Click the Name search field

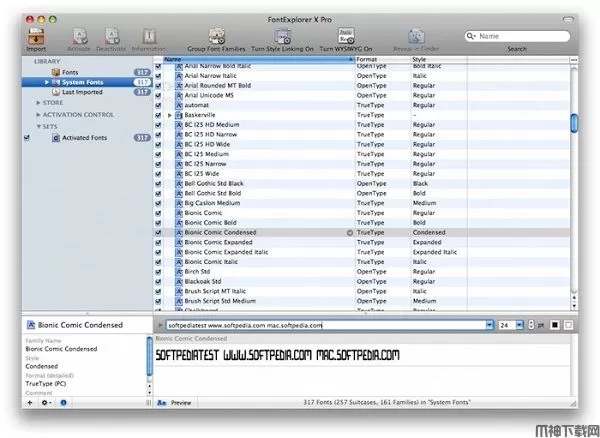(x=517, y=36)
